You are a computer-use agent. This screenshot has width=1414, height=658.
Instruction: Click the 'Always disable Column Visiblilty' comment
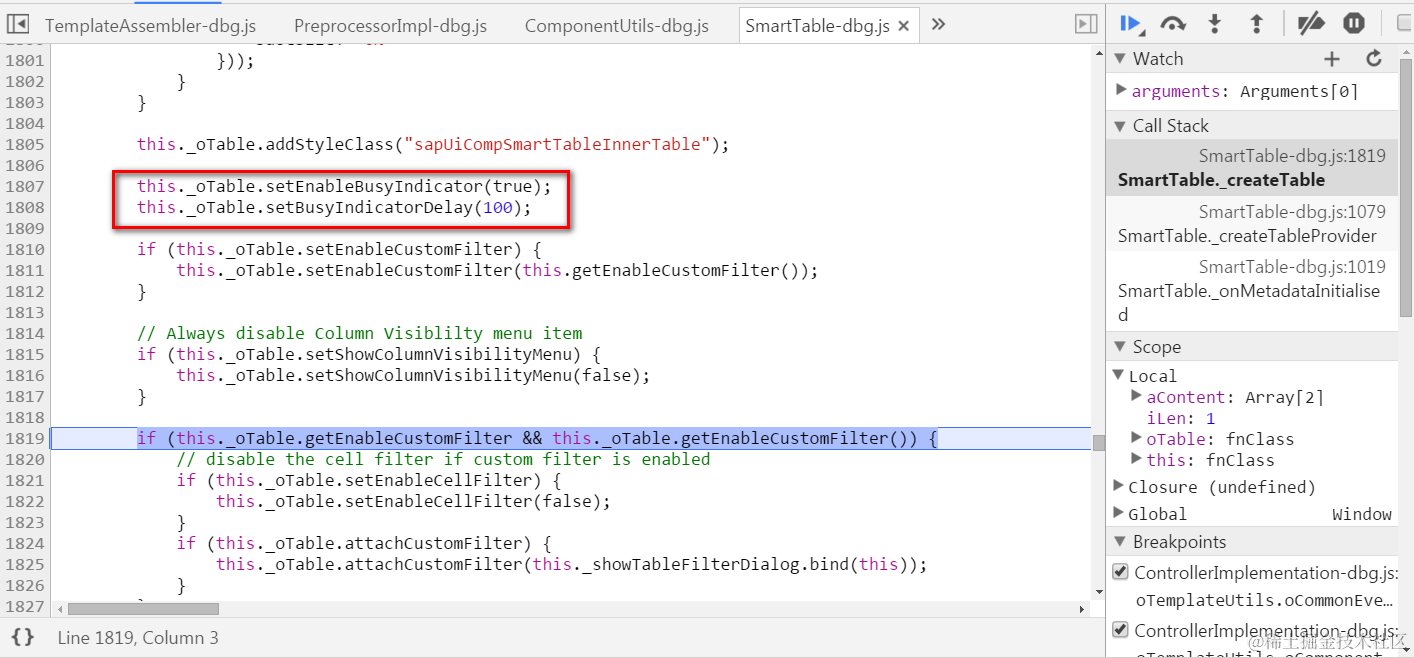point(359,333)
